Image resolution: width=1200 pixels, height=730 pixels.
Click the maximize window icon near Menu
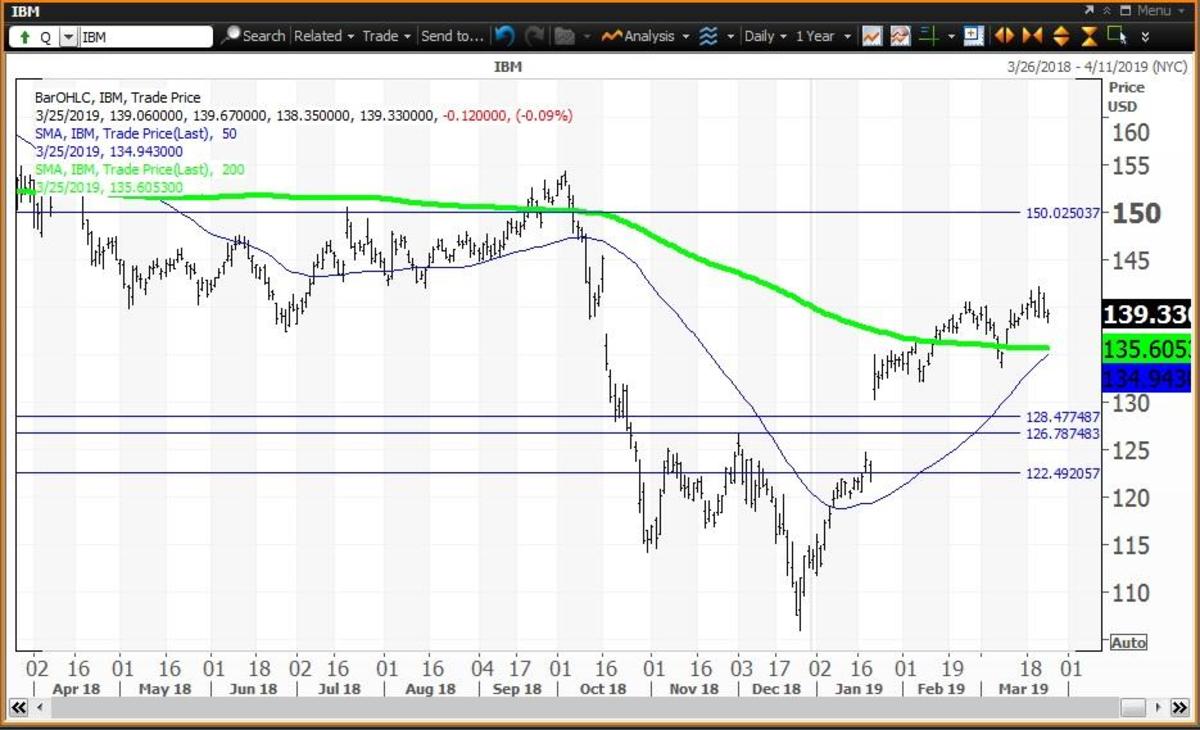1125,10
